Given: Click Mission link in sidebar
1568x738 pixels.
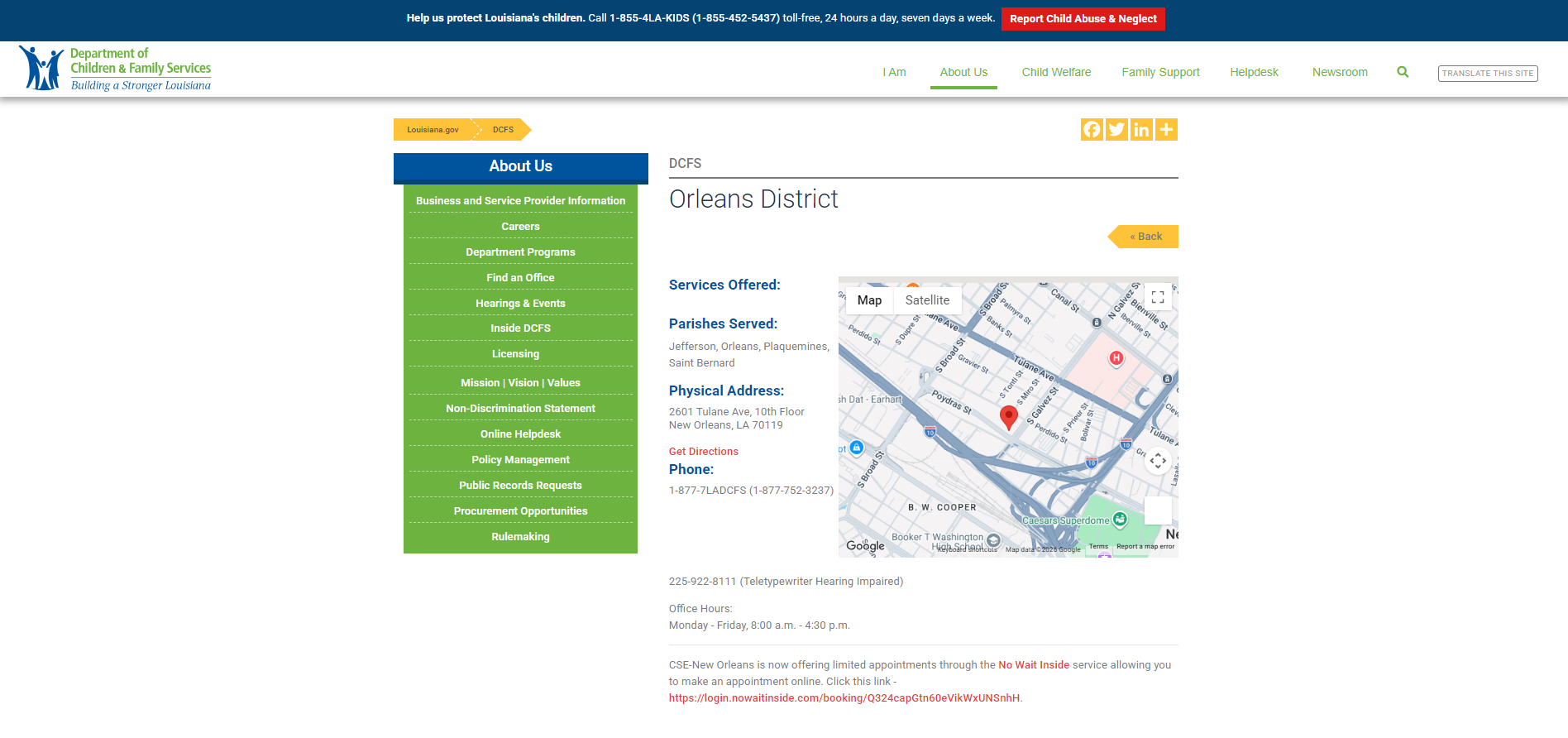Looking at the screenshot, I should pyautogui.click(x=480, y=383).
